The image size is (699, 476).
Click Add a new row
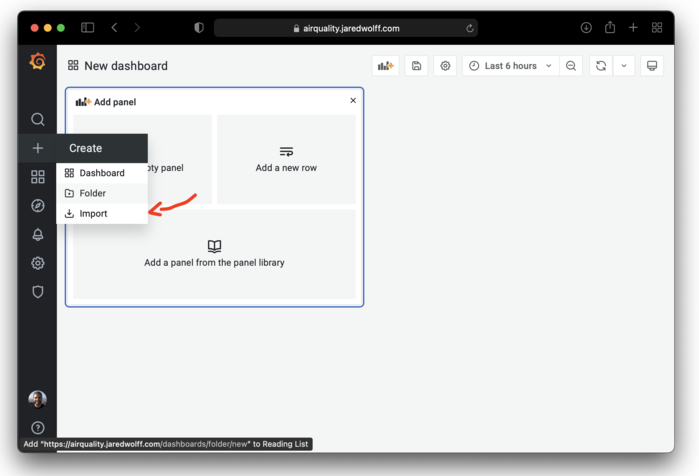[286, 160]
